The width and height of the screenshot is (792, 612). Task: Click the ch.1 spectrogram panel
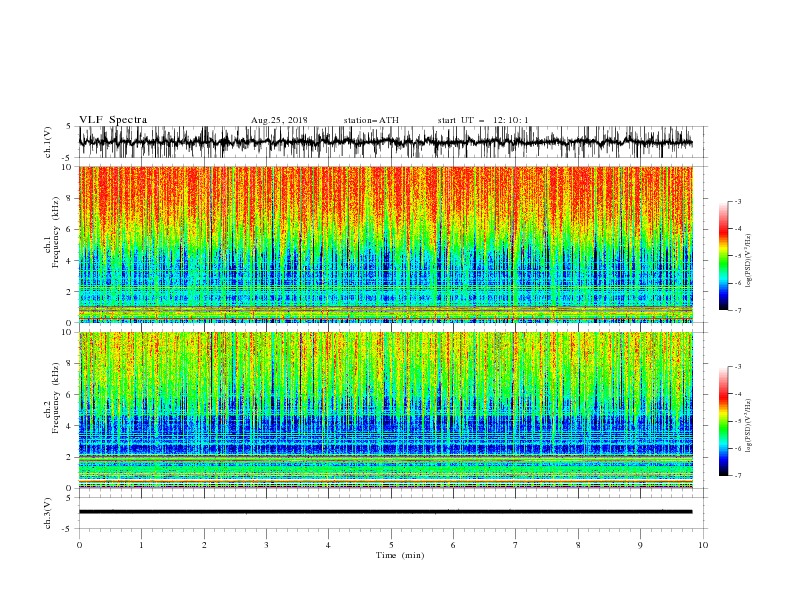pyautogui.click(x=385, y=244)
